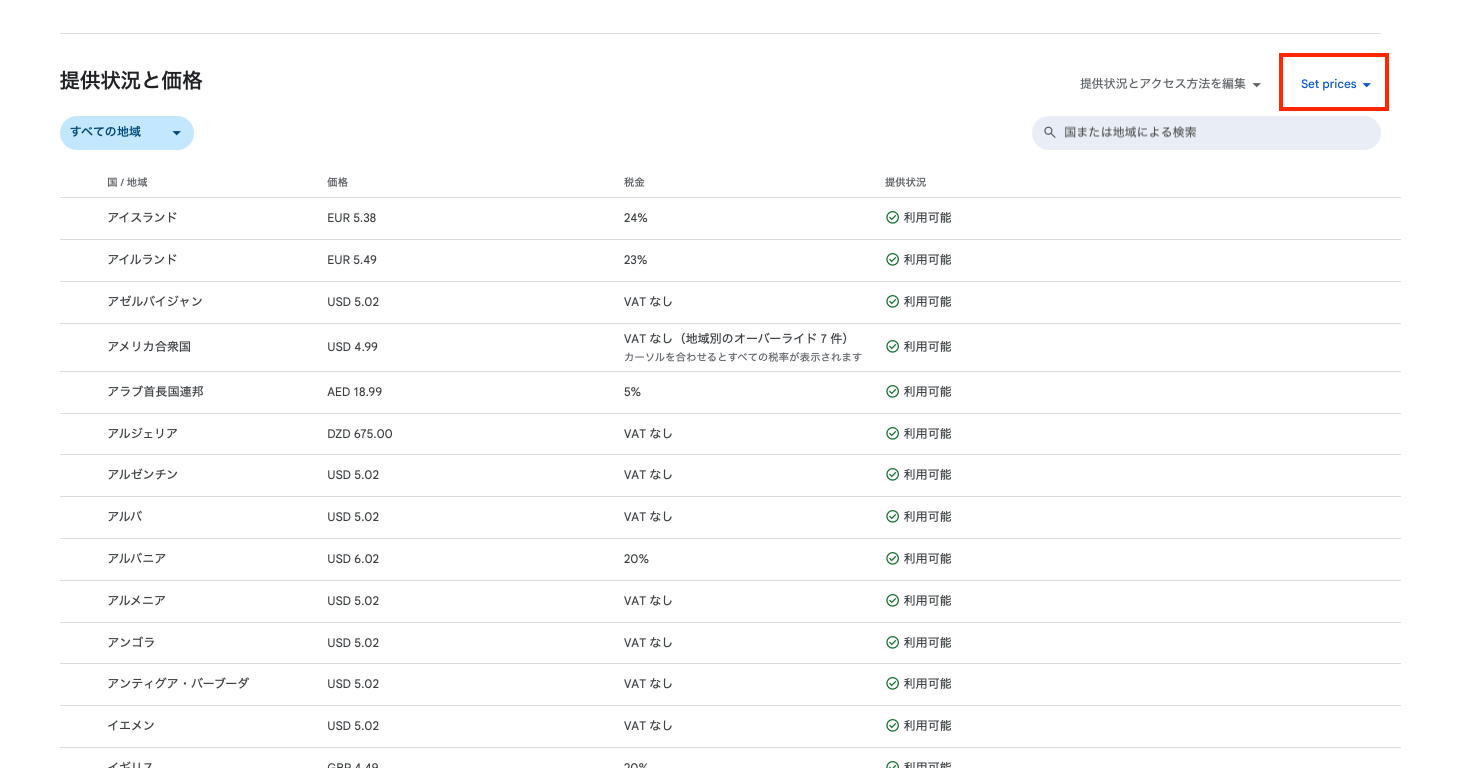
Task: Select the アルメニア country name
Action: click(136, 601)
